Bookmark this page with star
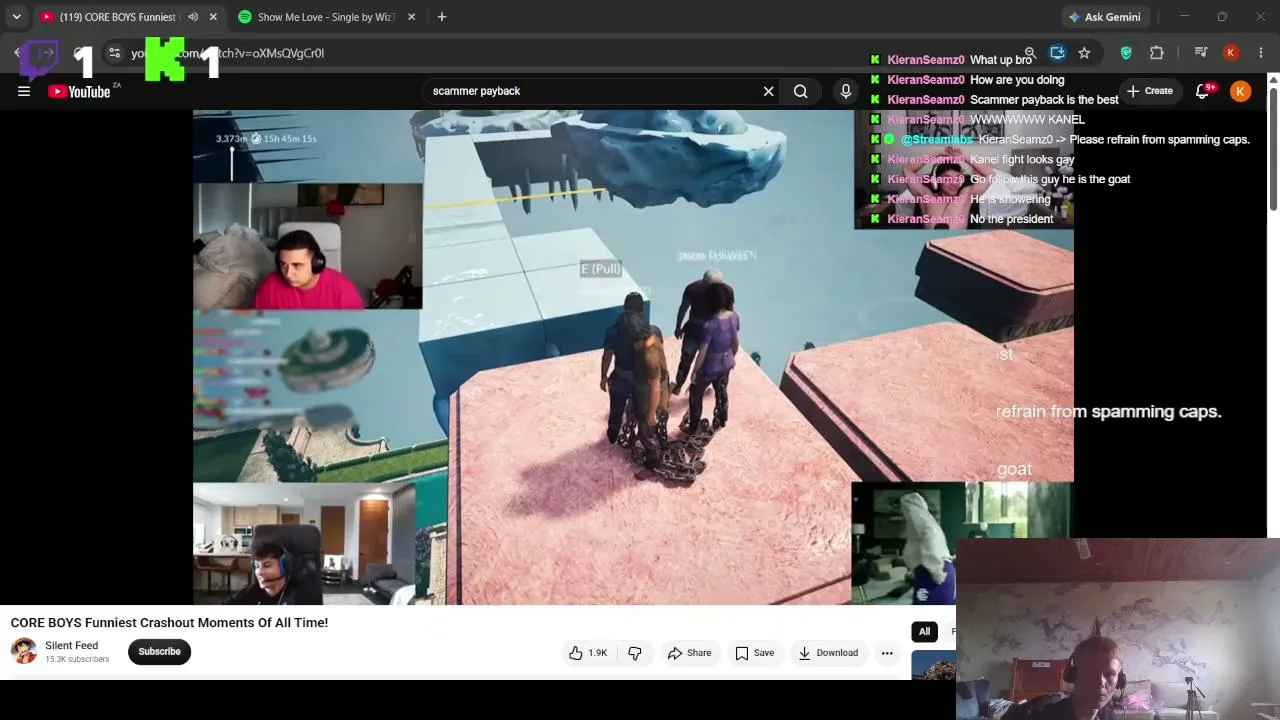1280x720 pixels. pyautogui.click(x=1084, y=53)
